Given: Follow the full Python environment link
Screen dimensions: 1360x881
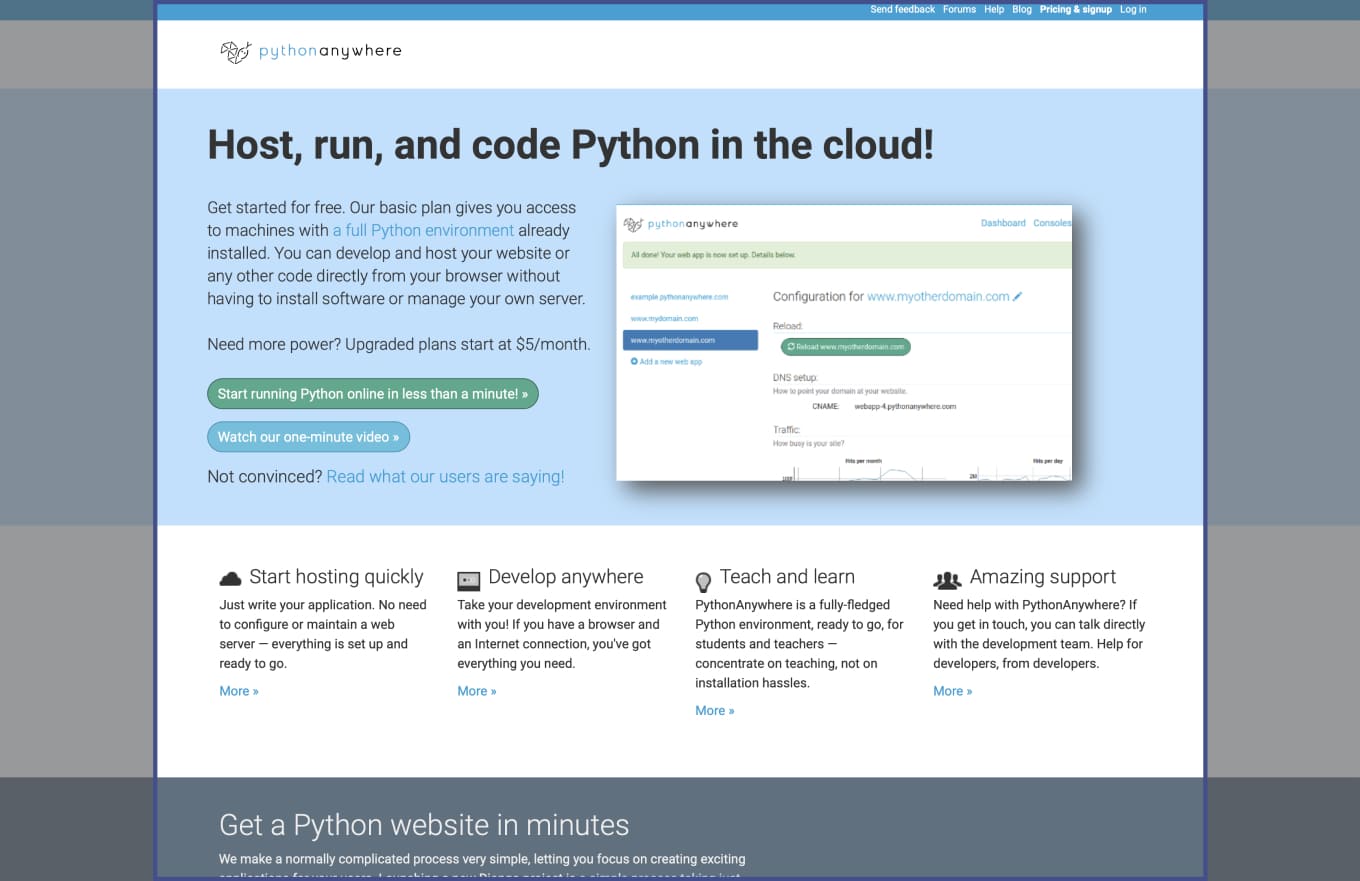Looking at the screenshot, I should click(423, 230).
